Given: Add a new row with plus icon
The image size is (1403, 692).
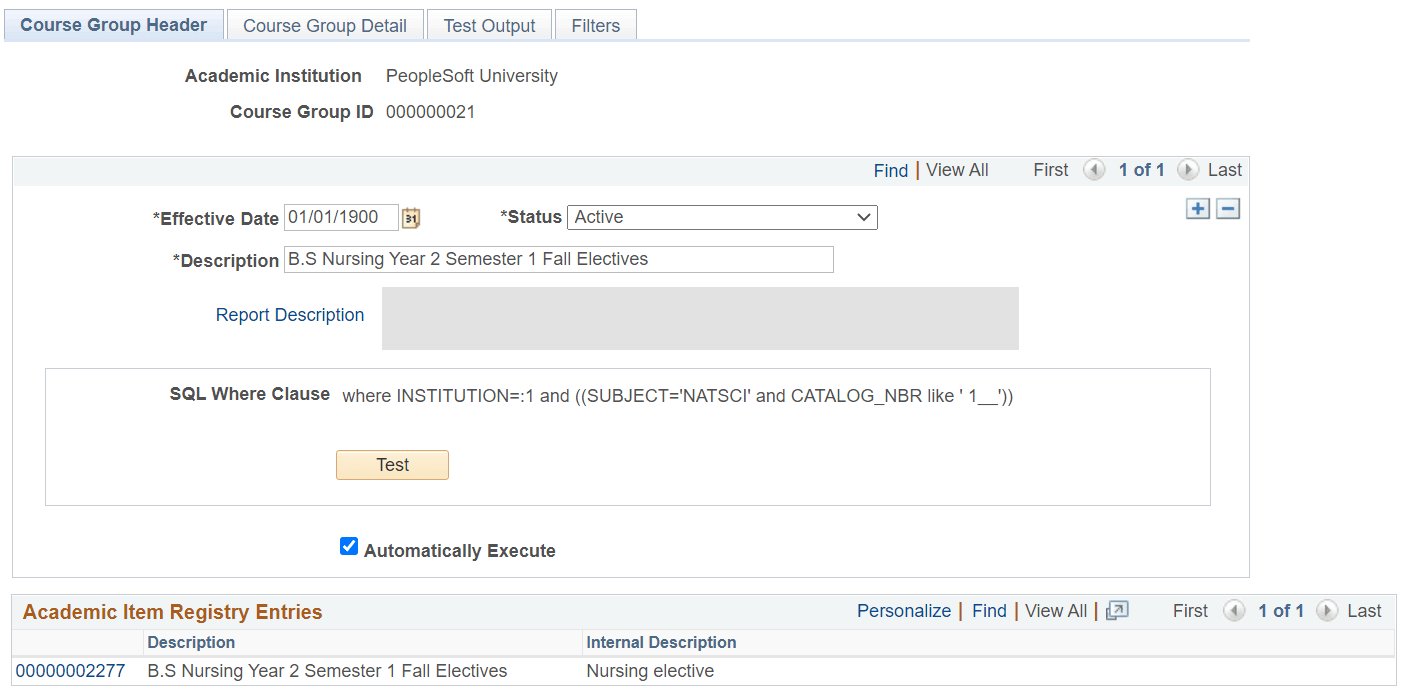Looking at the screenshot, I should click(x=1197, y=209).
